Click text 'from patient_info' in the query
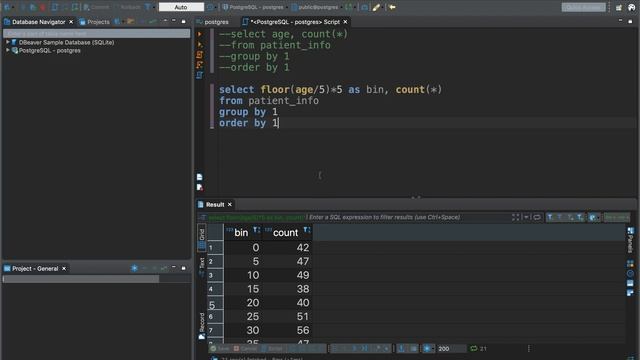The image size is (640, 360). pos(269,101)
